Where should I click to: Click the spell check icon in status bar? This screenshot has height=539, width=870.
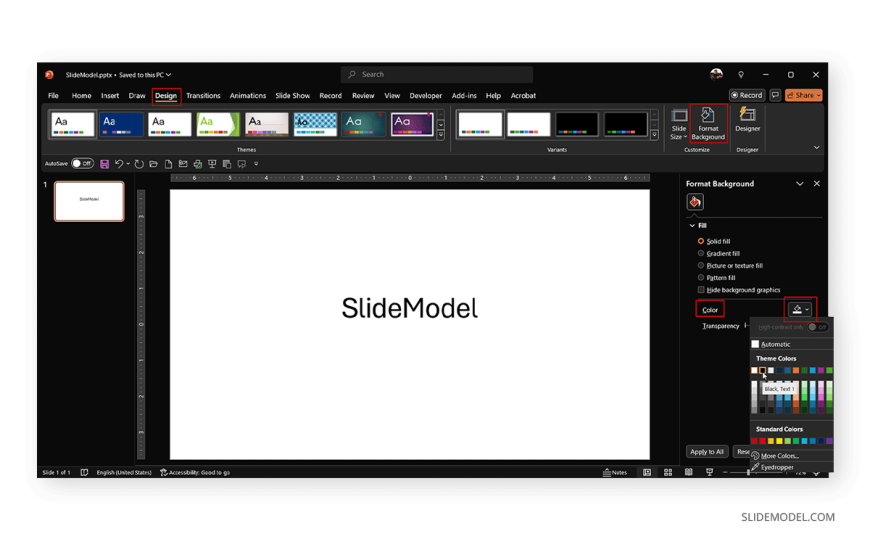coord(84,472)
